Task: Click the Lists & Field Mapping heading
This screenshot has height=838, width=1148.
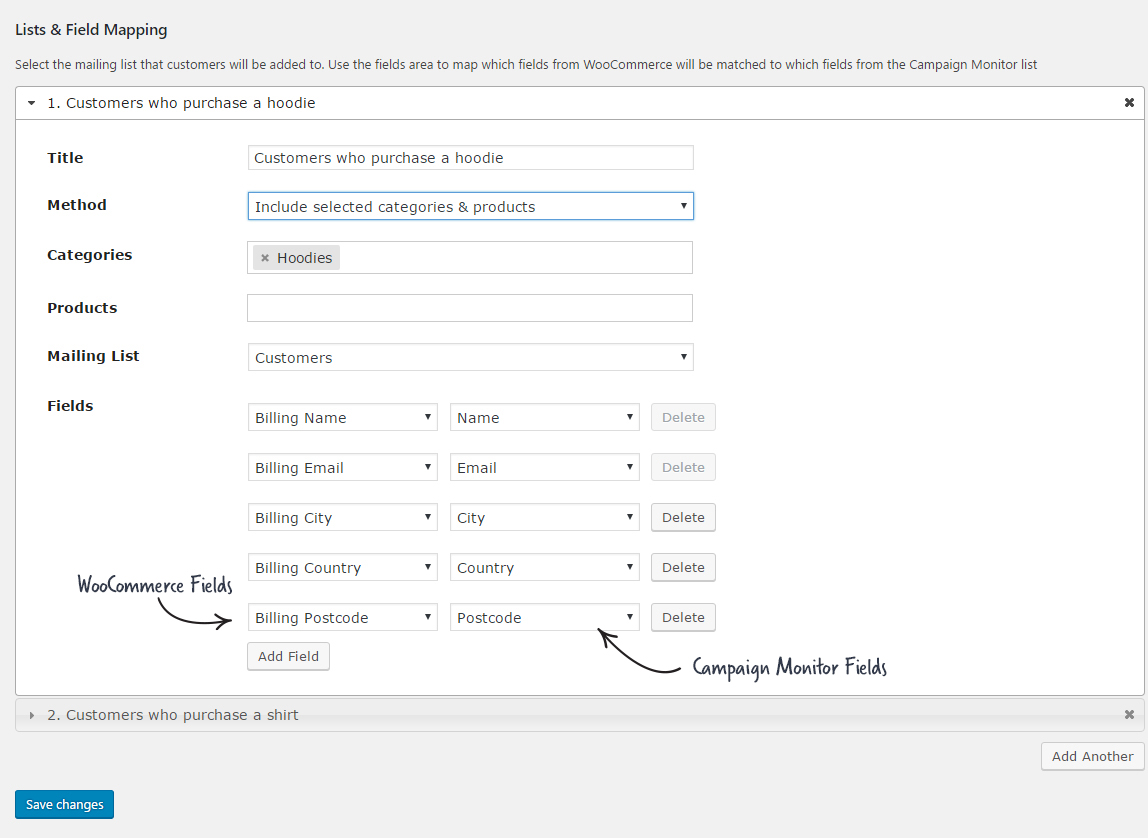Action: (x=92, y=30)
